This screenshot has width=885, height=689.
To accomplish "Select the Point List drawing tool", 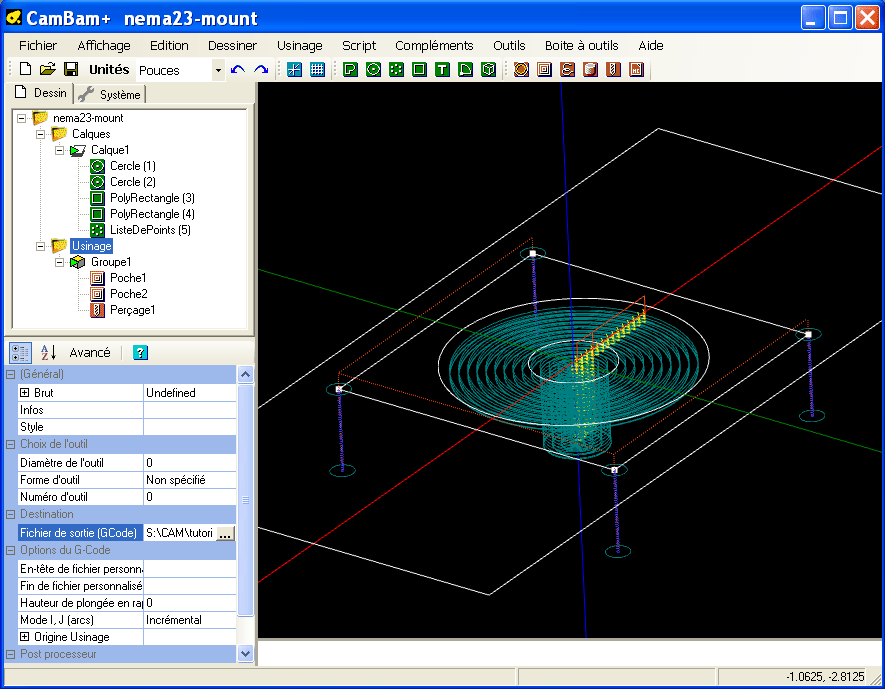I will click(x=396, y=69).
